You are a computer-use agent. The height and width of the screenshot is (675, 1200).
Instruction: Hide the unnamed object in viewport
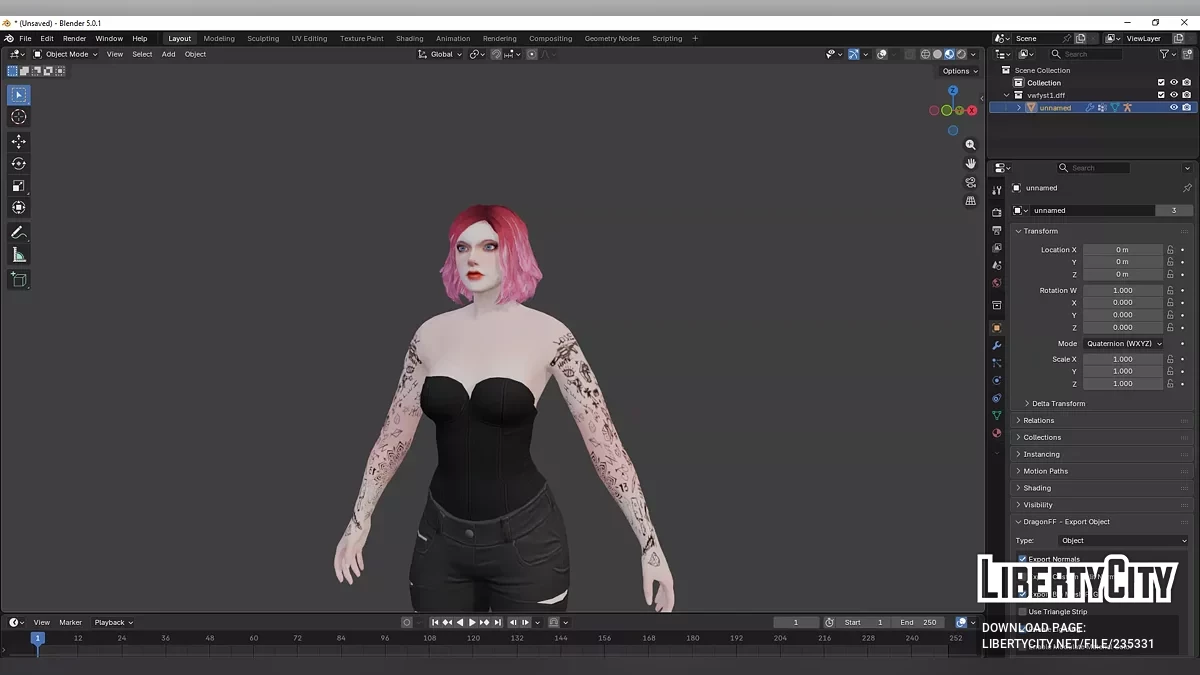click(1174, 108)
